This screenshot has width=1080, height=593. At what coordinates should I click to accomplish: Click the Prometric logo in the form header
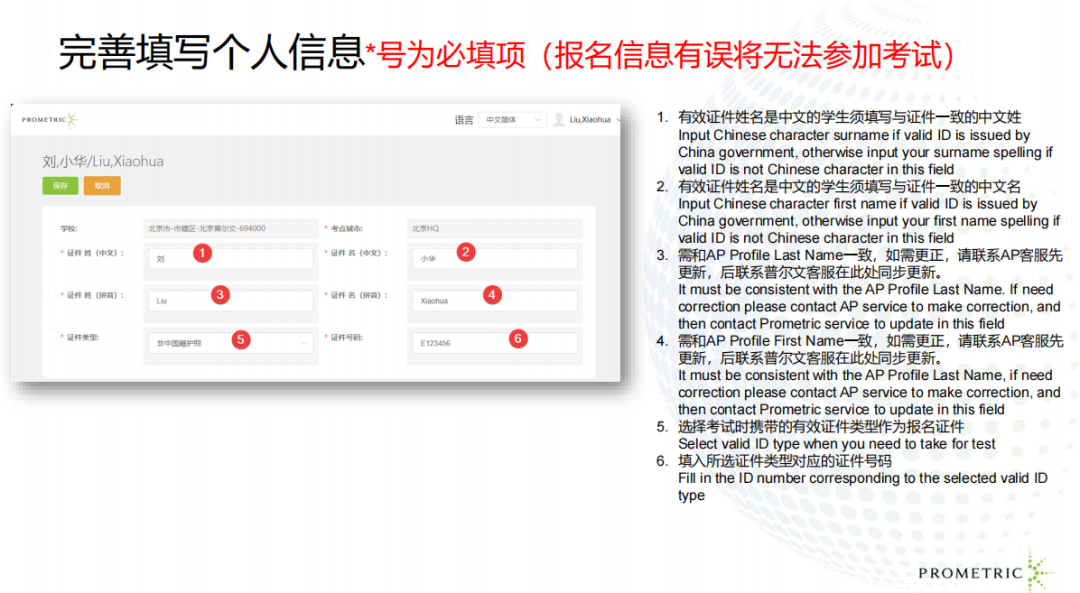(x=50, y=120)
